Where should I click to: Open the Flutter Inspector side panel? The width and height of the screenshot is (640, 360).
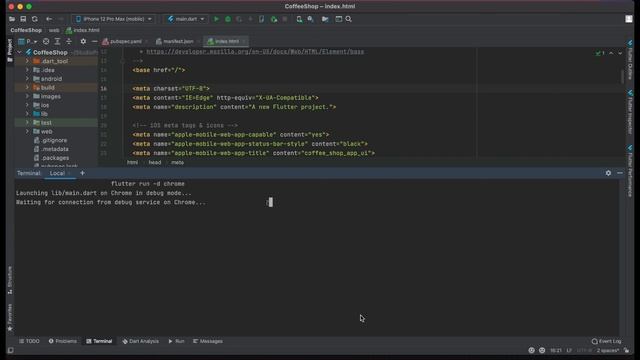coord(630,112)
